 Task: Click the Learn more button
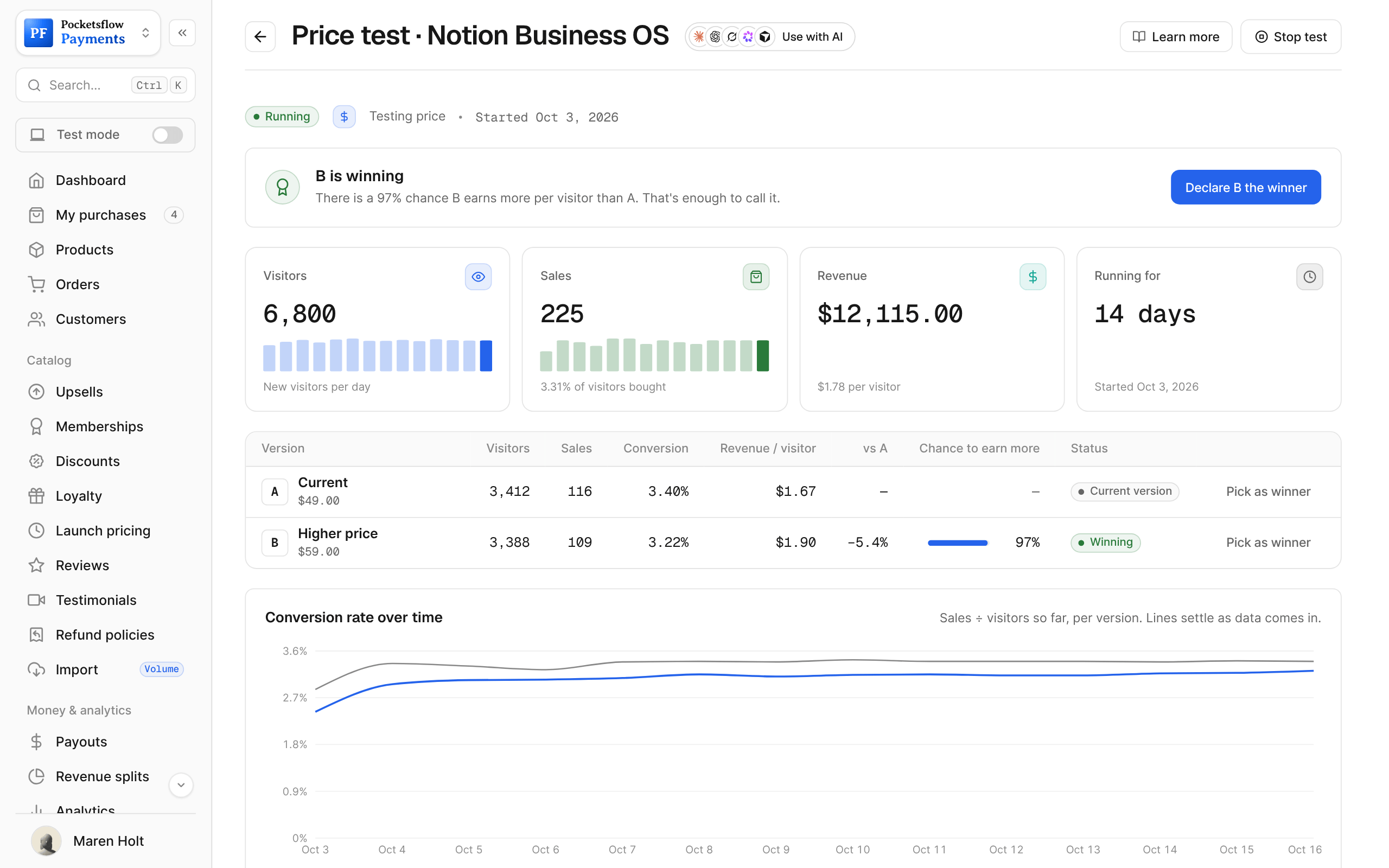(x=1175, y=37)
